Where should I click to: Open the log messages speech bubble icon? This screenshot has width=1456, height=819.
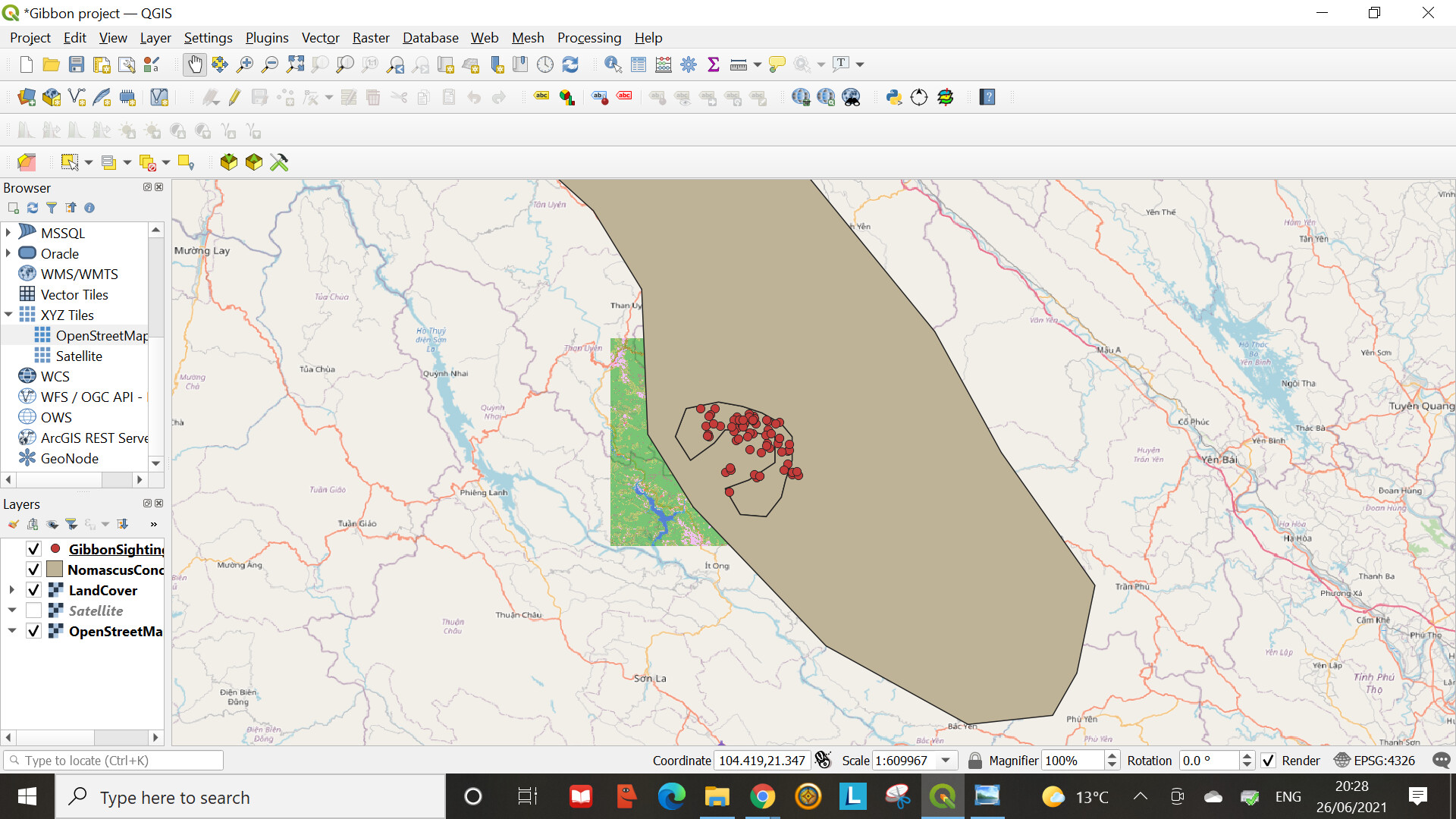pos(1442,761)
